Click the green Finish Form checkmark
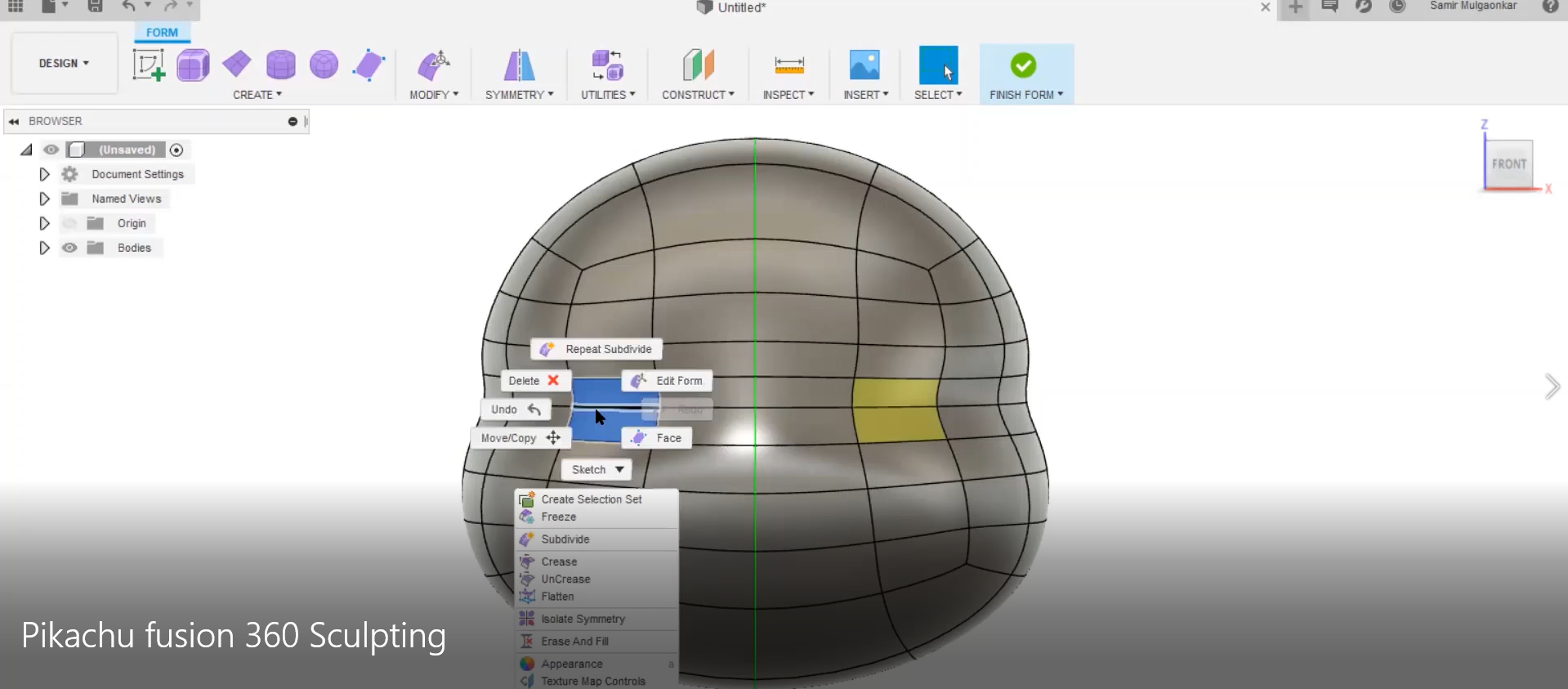 click(x=1023, y=65)
